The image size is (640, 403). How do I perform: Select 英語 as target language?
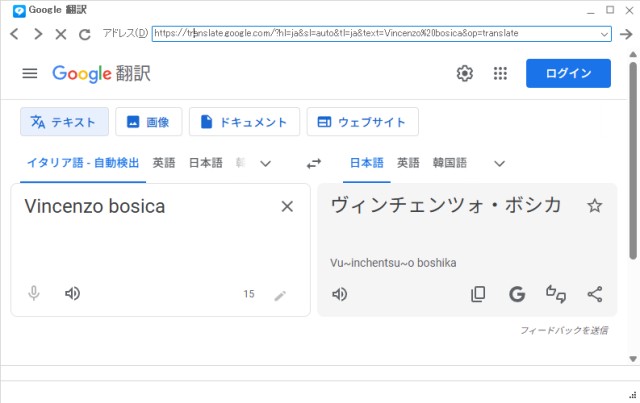click(x=408, y=163)
